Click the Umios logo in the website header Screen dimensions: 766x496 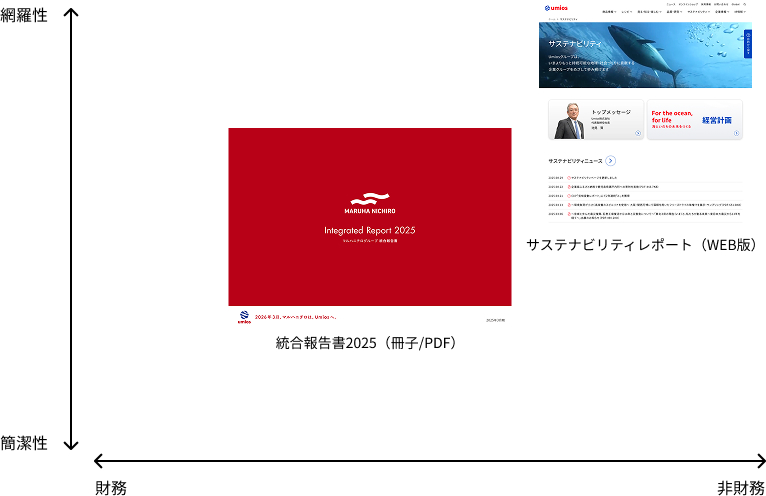point(555,9)
